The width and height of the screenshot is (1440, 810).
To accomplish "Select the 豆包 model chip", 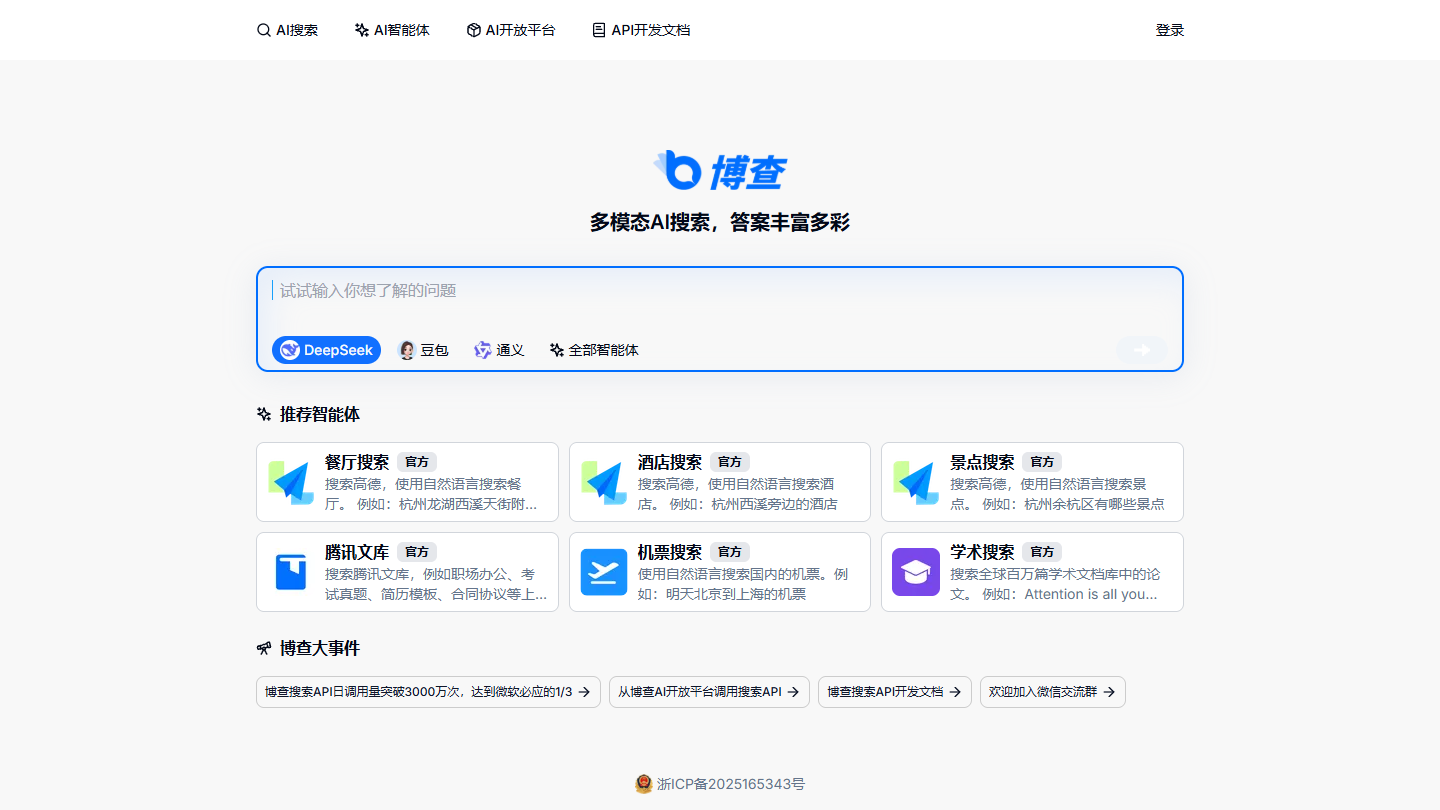I will point(423,350).
